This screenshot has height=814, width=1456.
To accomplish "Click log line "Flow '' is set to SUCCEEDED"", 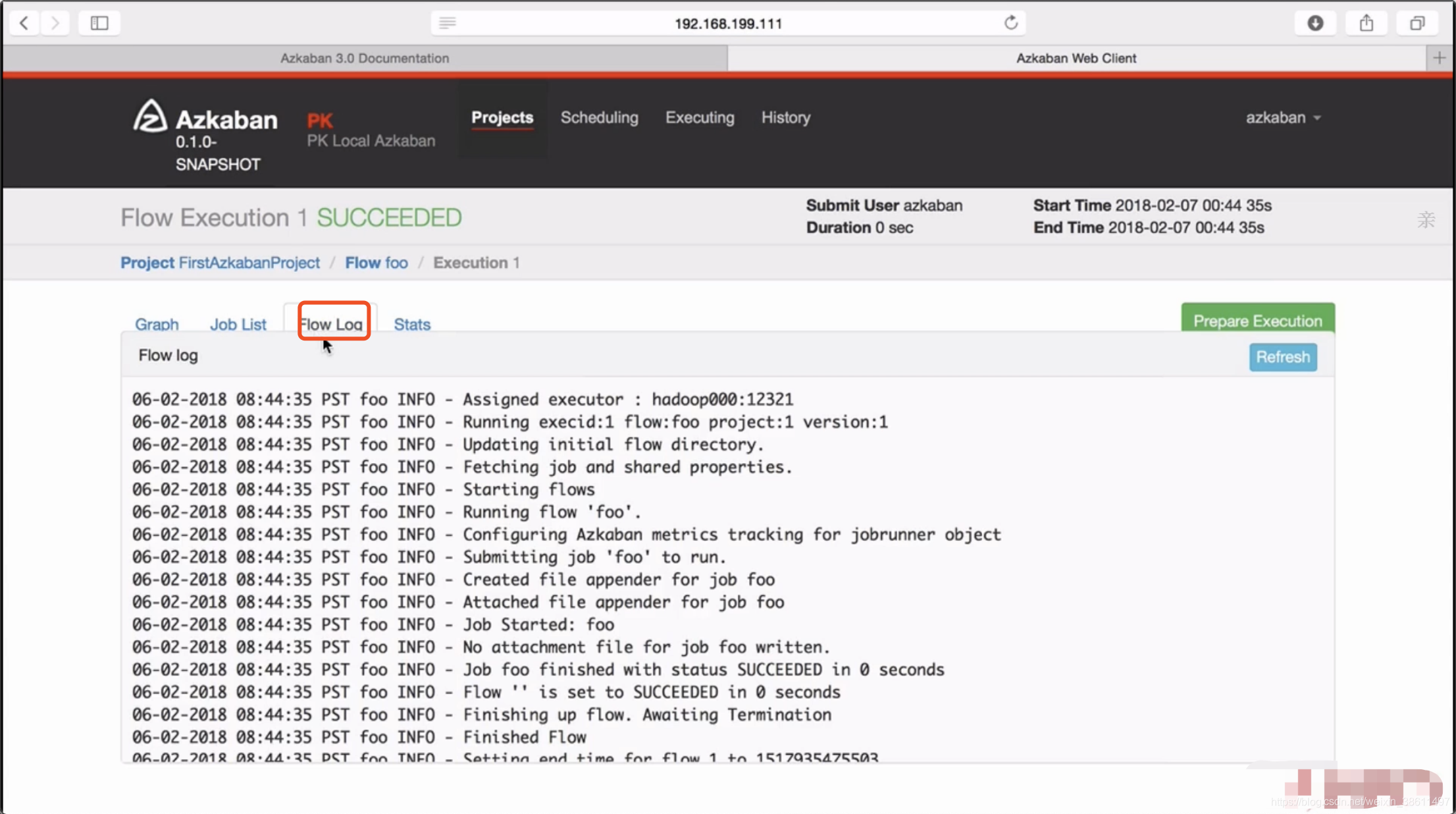I will (x=486, y=692).
